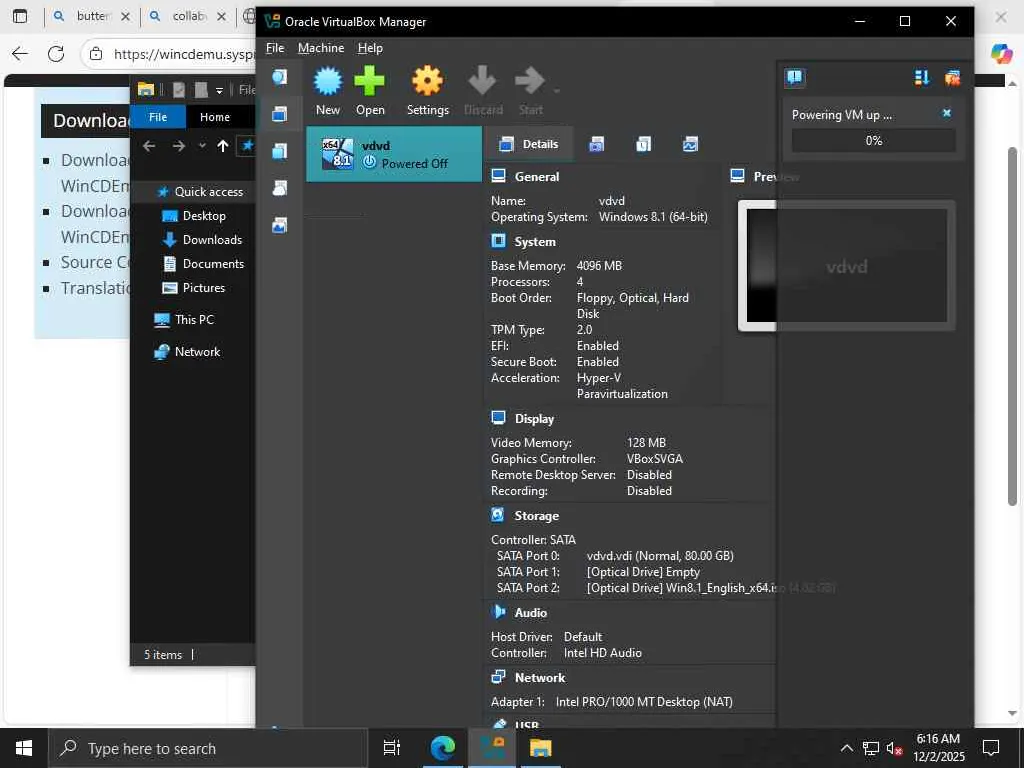1024x768 pixels.
Task: Click the back arrow in File Explorer
Action: [x=149, y=146]
